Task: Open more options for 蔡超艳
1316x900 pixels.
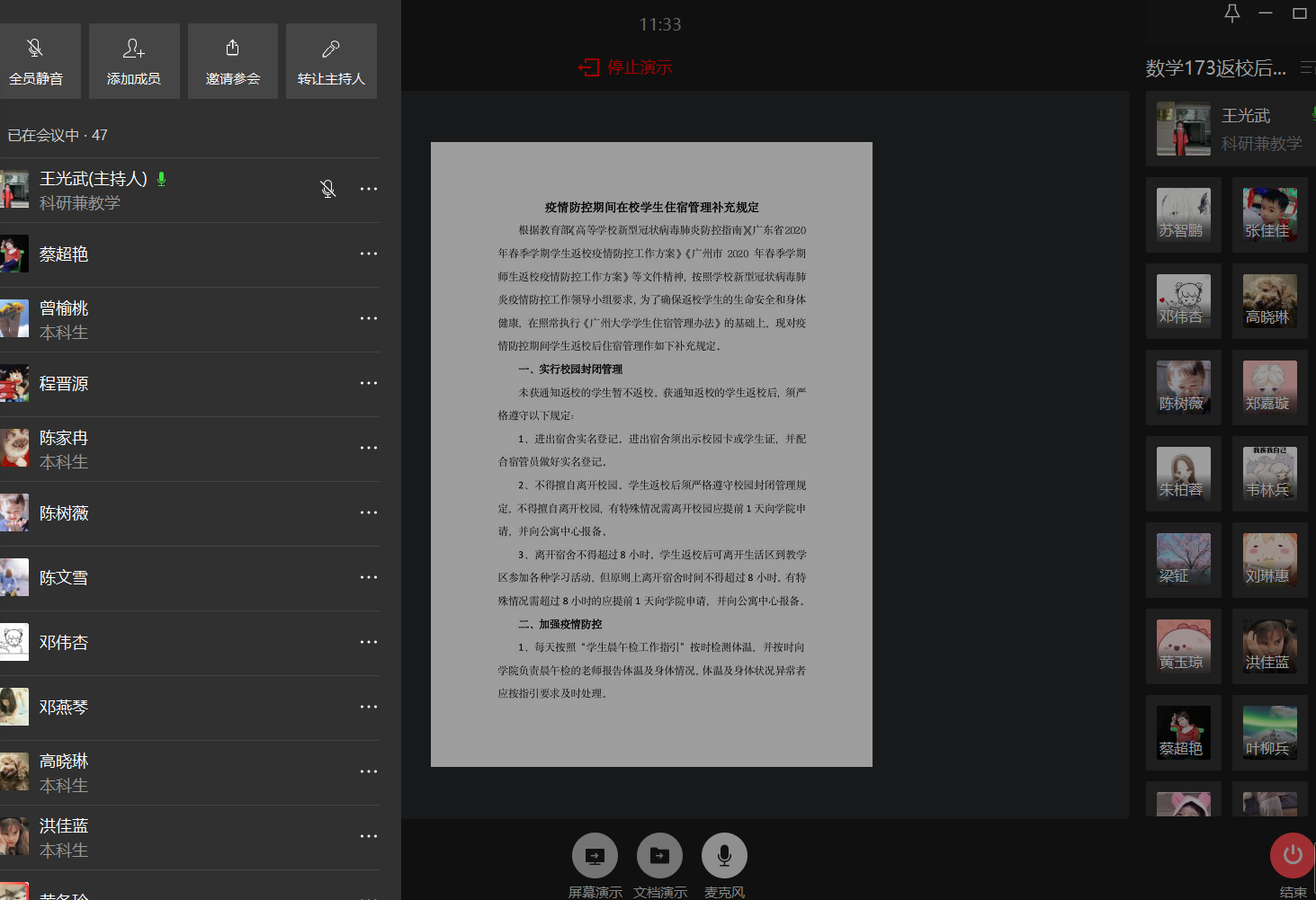Action: pyautogui.click(x=369, y=254)
